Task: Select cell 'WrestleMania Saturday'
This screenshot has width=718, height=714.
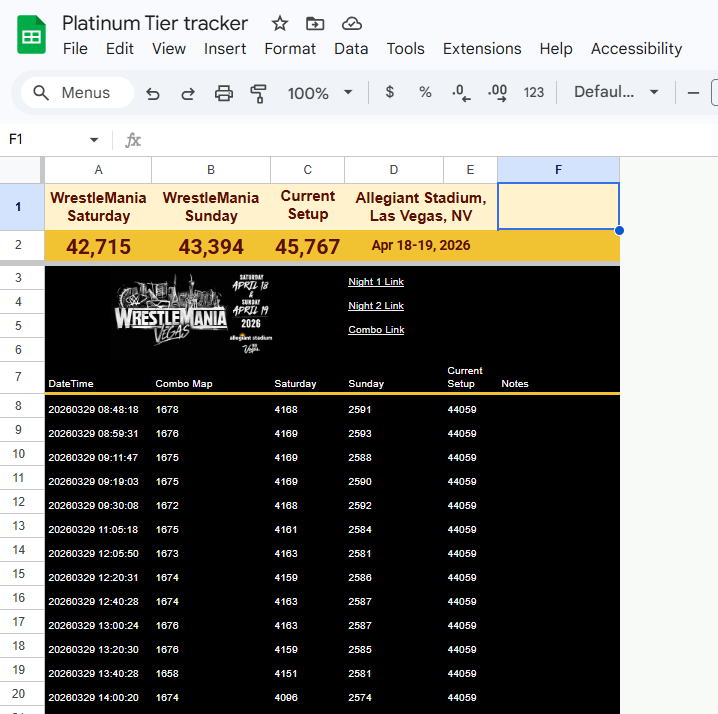Action: 98,207
